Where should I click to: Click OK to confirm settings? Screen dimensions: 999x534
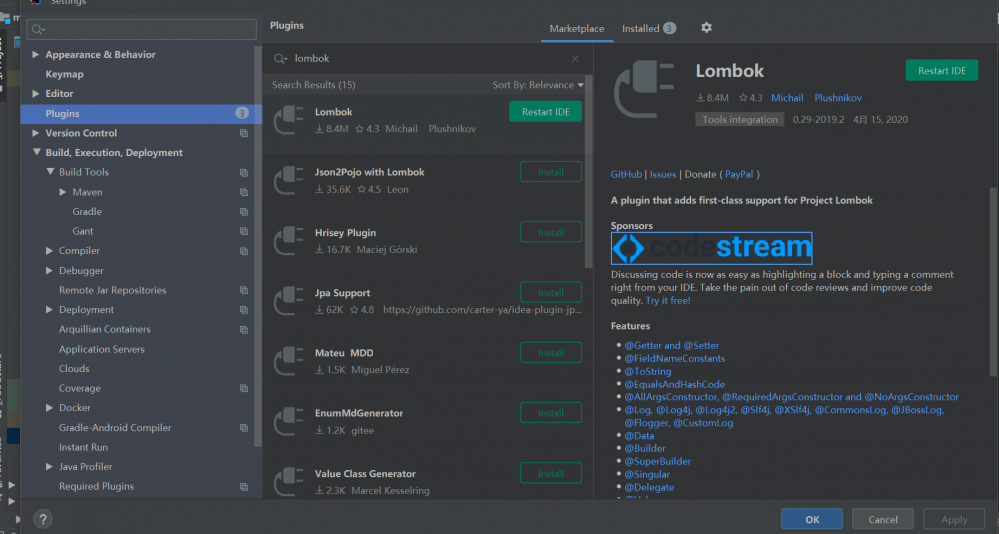click(x=812, y=519)
